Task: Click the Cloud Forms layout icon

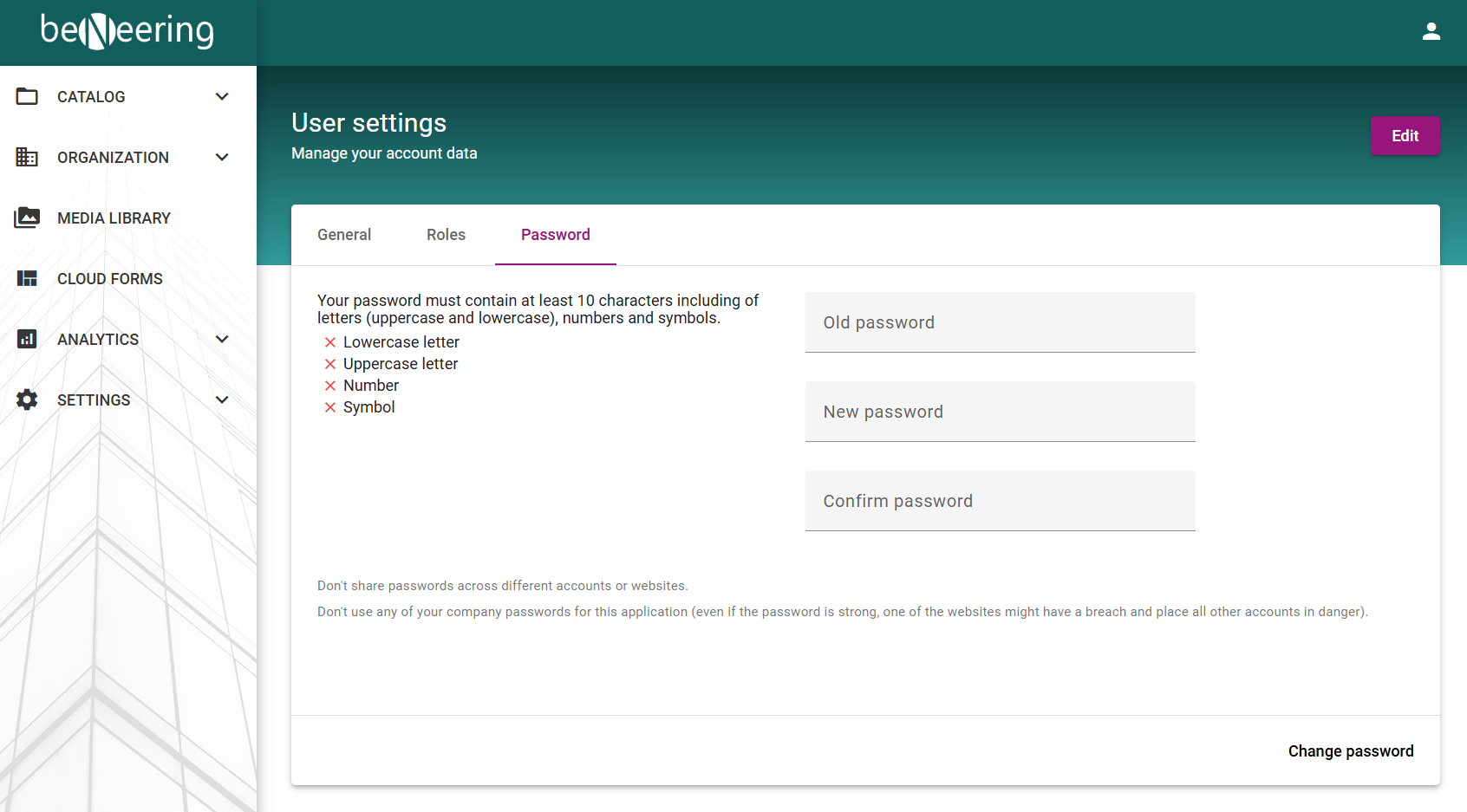Action: point(27,278)
